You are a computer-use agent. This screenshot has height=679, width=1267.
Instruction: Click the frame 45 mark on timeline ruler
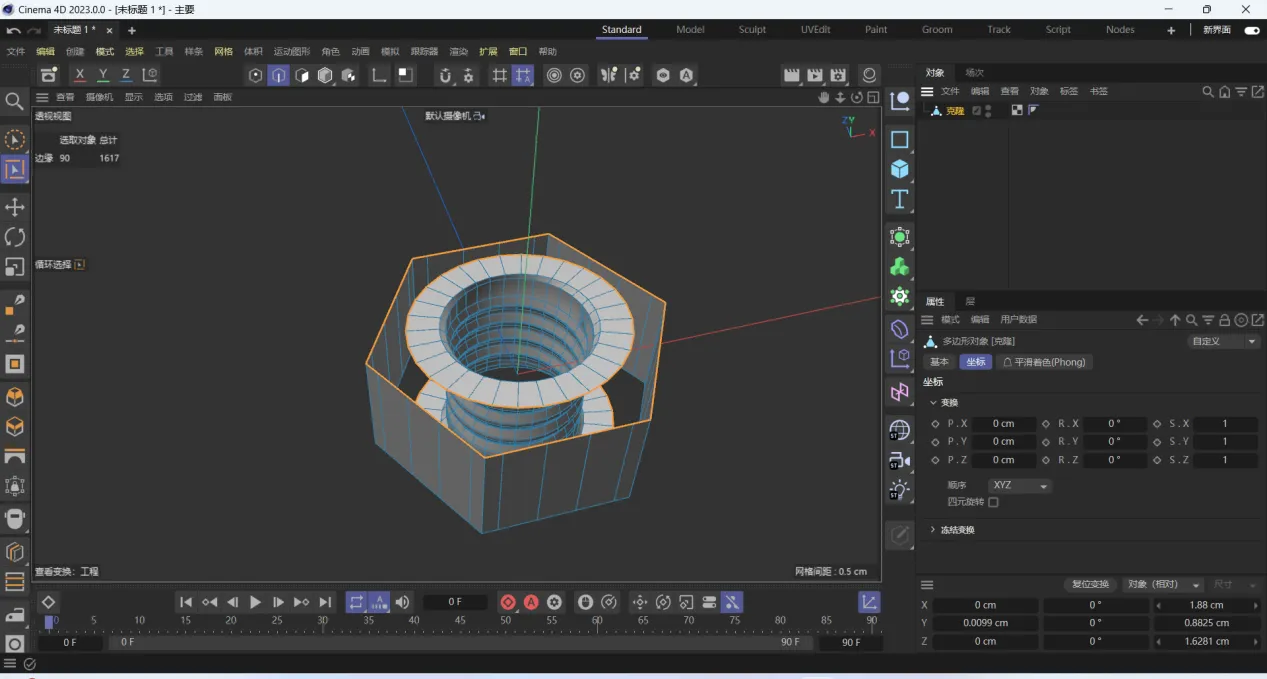point(460,621)
